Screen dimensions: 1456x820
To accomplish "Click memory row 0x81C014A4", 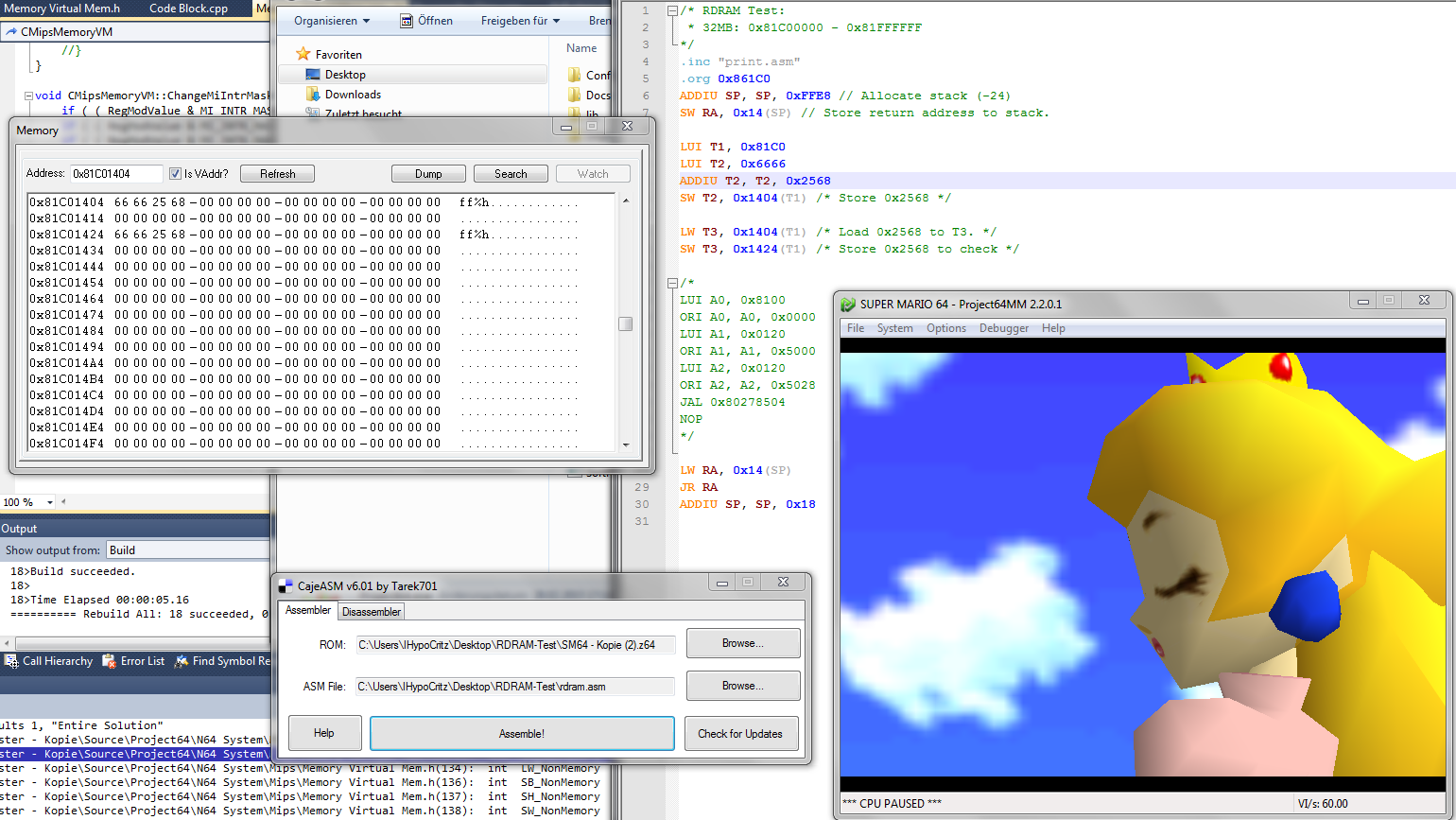I will point(303,363).
